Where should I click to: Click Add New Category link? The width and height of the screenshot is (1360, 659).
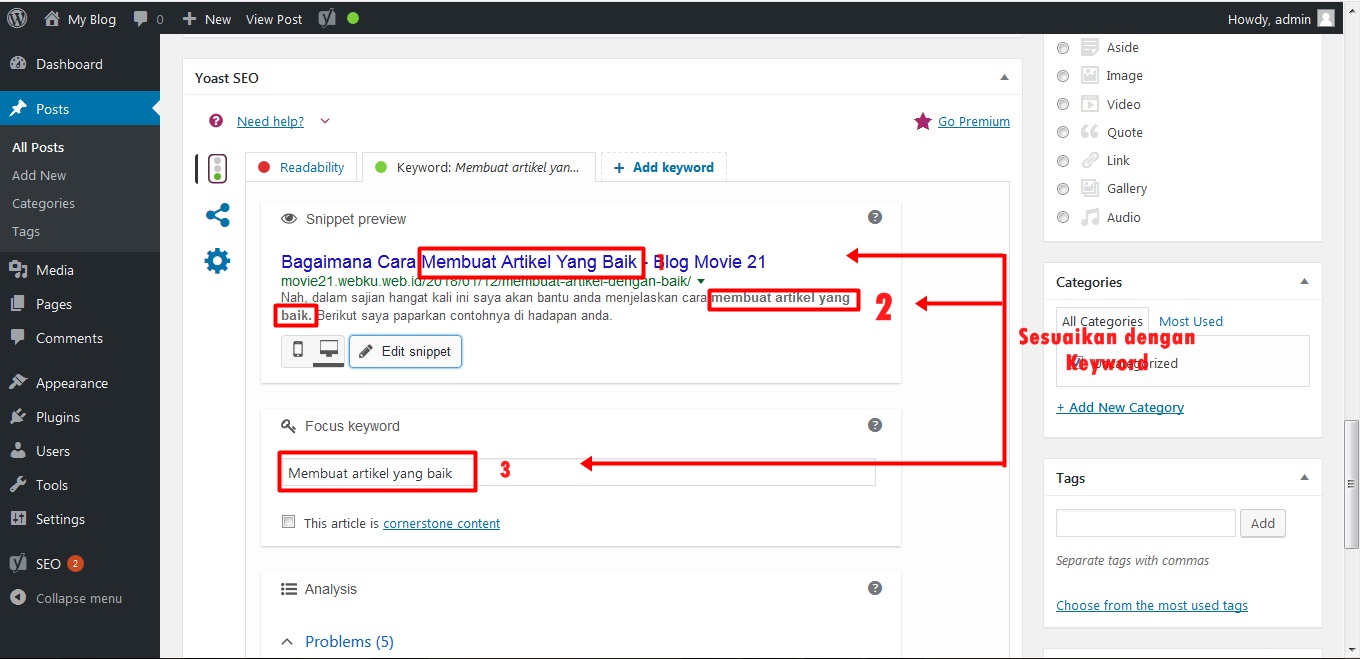(1120, 407)
